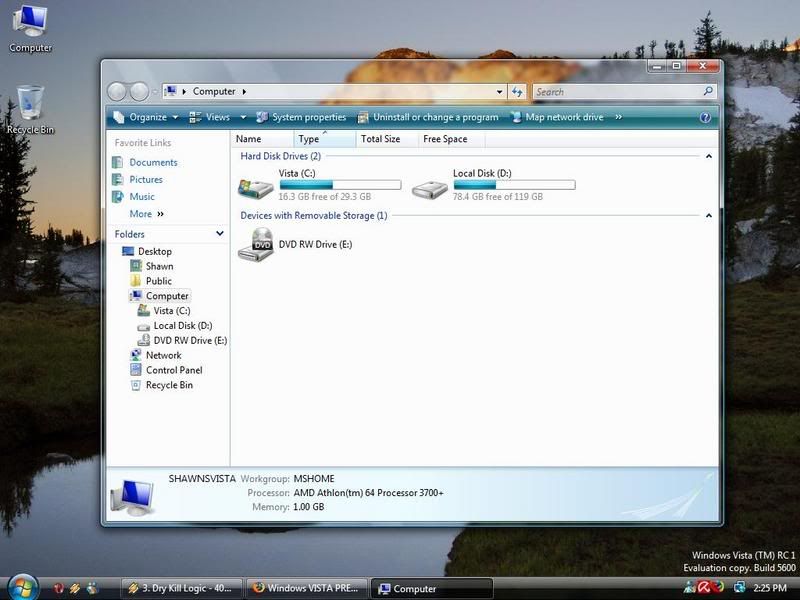Click the Explorer Forward navigation button
800x600 pixels.
pyautogui.click(x=139, y=92)
